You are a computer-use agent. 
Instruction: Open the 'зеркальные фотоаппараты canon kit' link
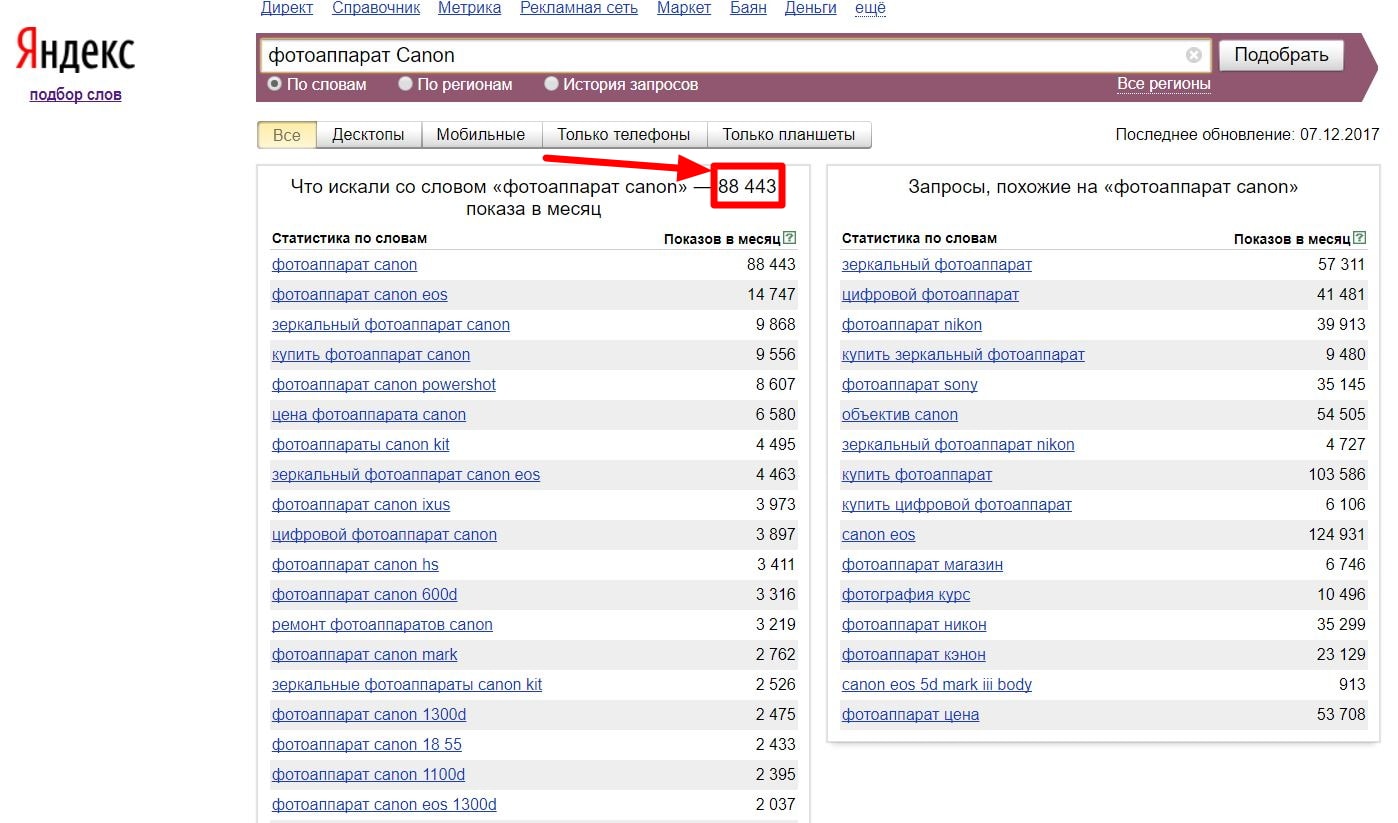click(407, 685)
